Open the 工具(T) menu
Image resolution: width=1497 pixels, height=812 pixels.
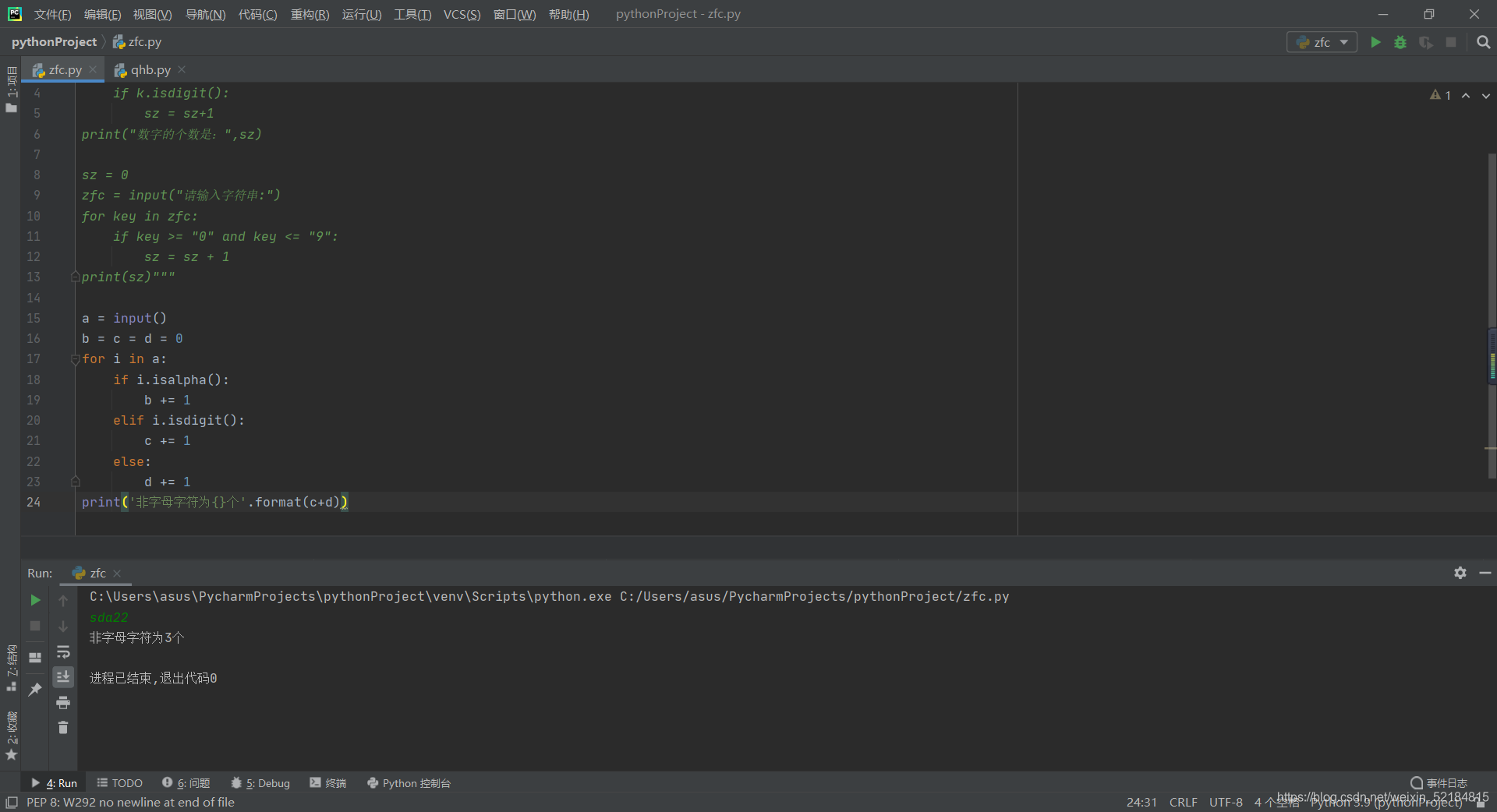(x=412, y=15)
